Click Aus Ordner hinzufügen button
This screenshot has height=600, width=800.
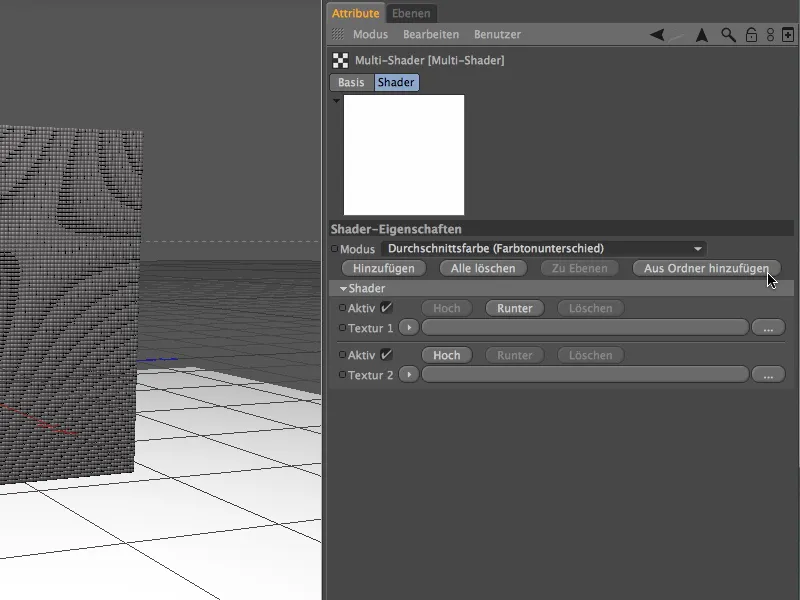click(706, 268)
